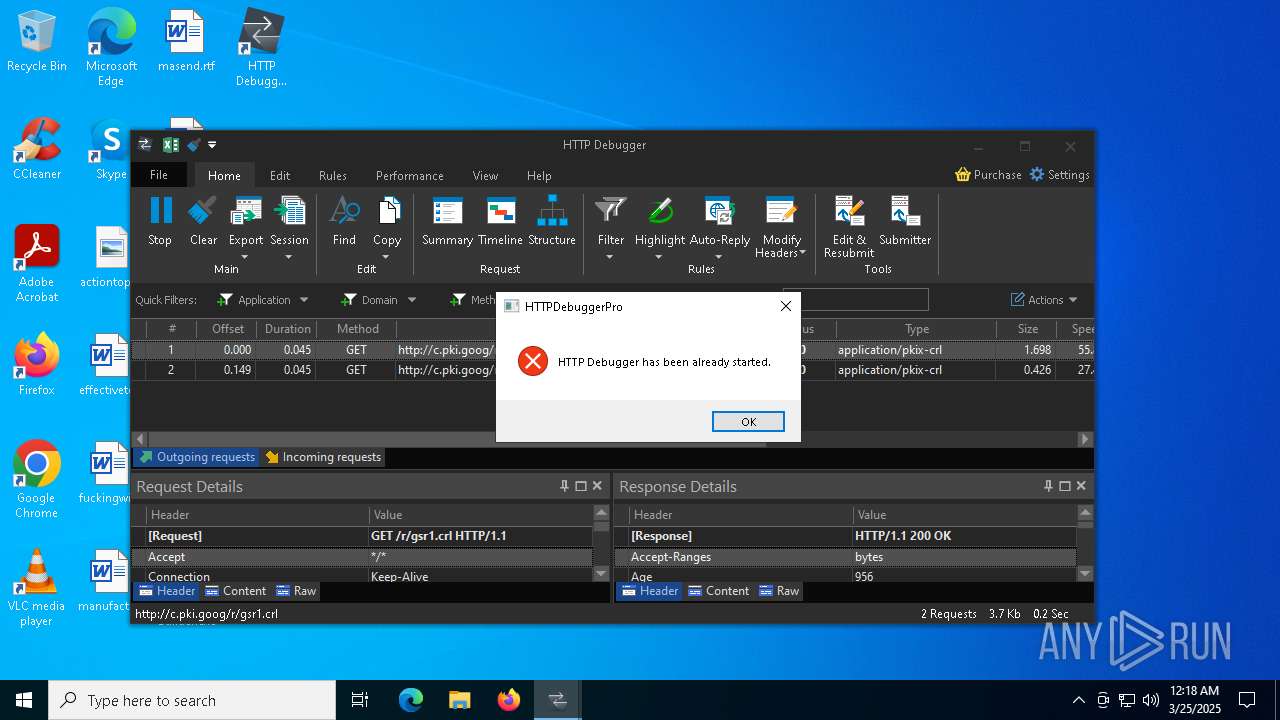
Task: Select the Incoming requests tab
Action: (x=323, y=457)
